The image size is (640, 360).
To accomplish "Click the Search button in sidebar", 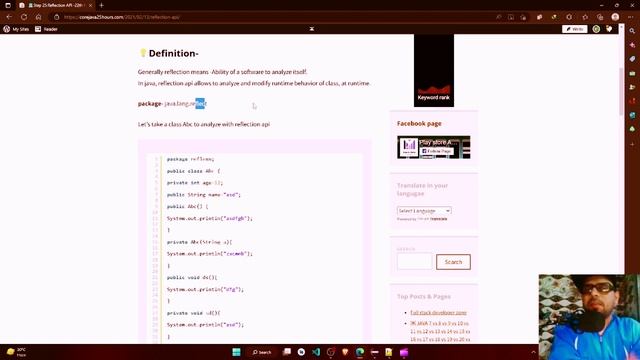I will tap(453, 262).
